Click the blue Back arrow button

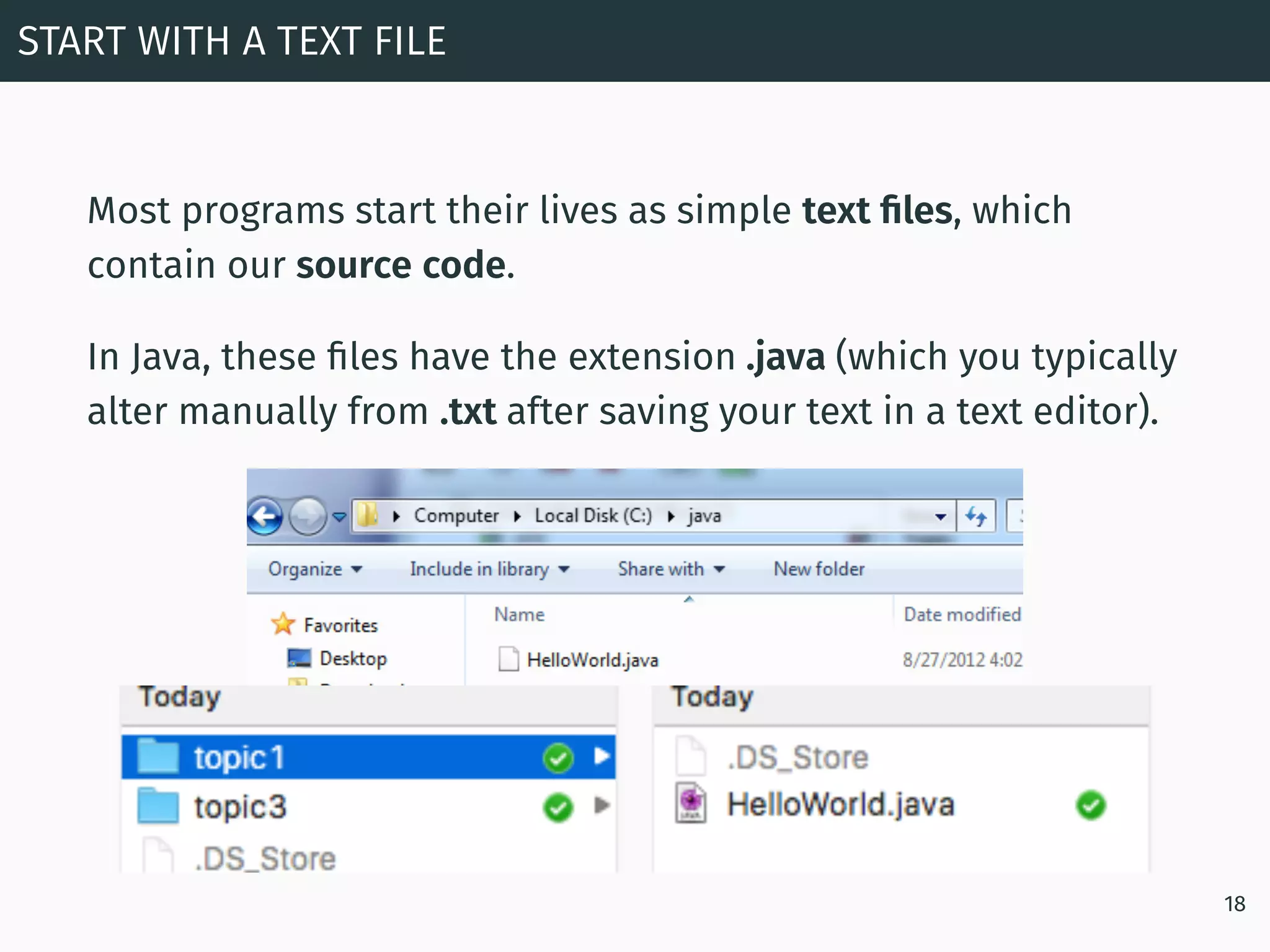point(265,516)
